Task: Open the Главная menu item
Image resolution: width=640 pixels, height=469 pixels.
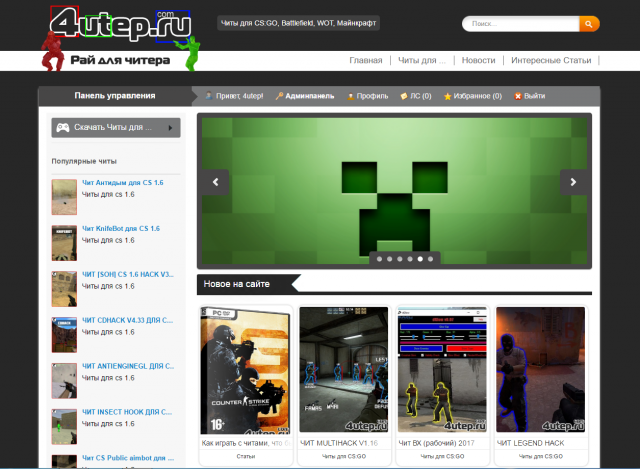Action: [366, 60]
